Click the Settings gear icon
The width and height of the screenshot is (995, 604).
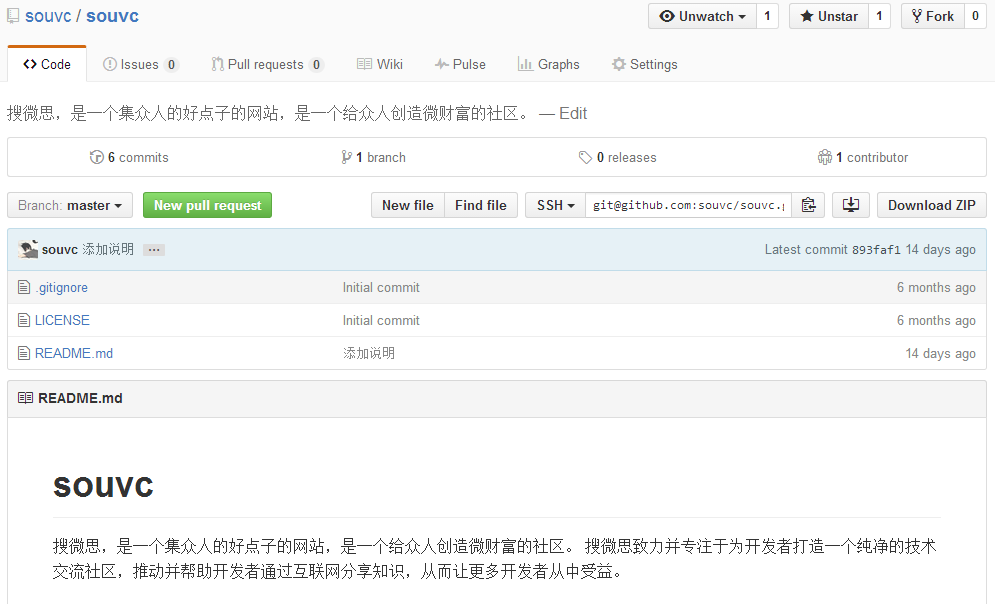click(x=619, y=64)
